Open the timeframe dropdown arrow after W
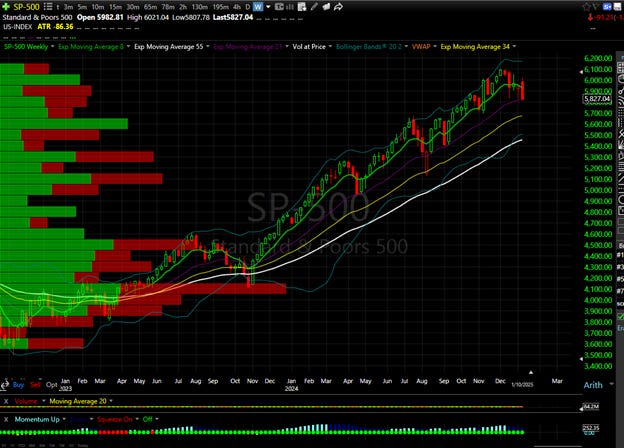Image resolution: width=624 pixels, height=448 pixels. click(268, 7)
